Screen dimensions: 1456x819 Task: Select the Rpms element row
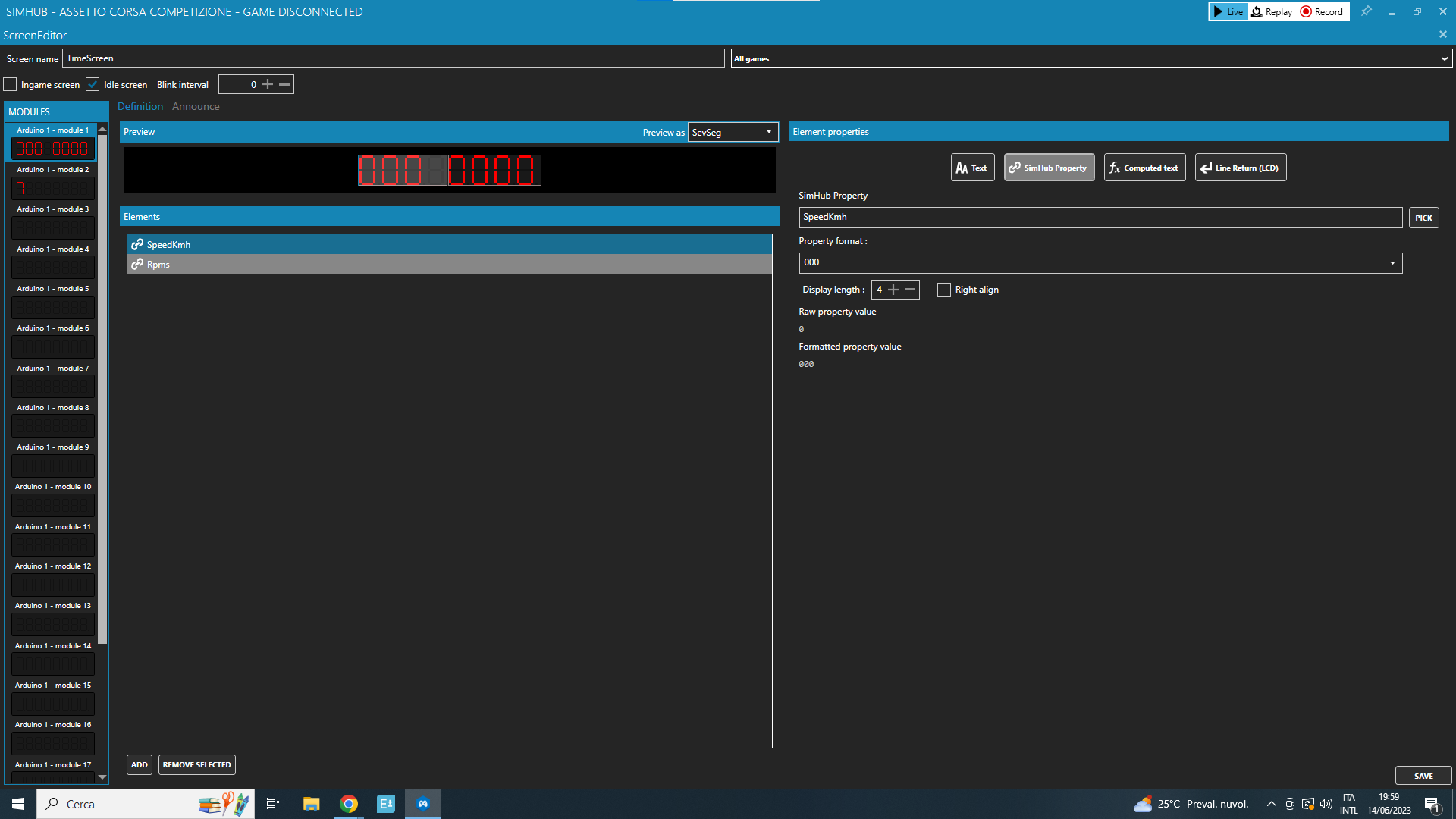(x=450, y=264)
